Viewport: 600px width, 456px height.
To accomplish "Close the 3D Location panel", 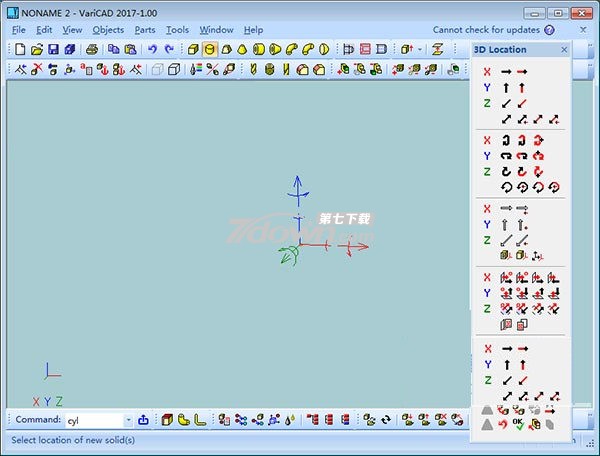I will click(564, 49).
